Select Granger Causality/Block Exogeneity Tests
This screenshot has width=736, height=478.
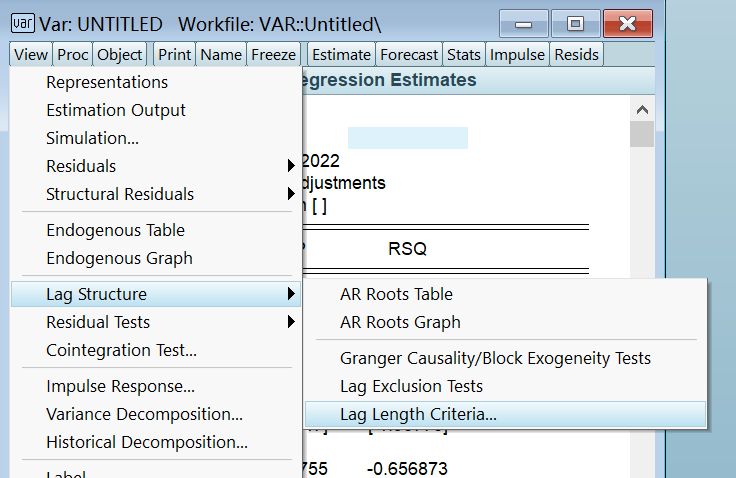coord(495,358)
